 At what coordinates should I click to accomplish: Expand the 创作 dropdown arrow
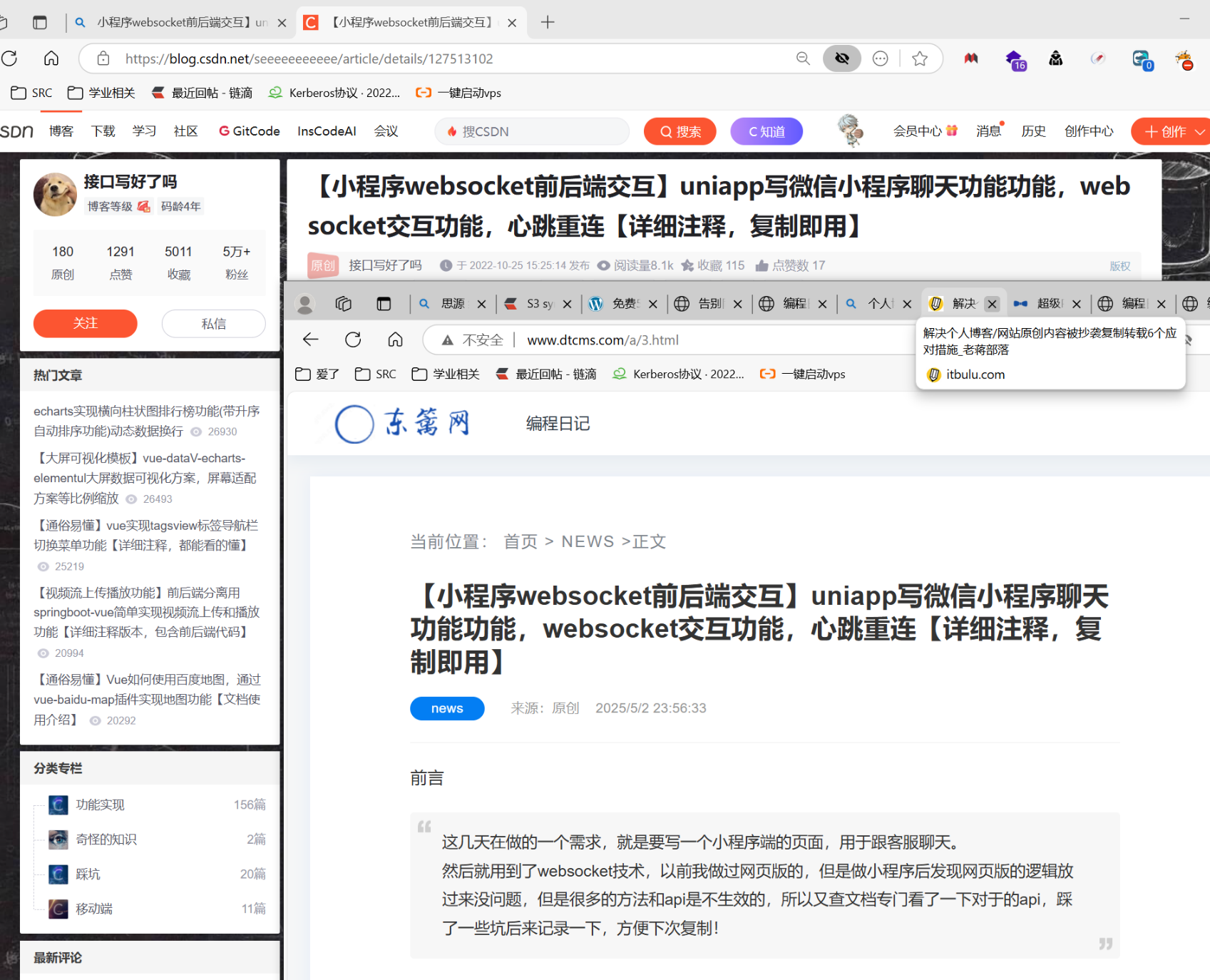pos(1200,132)
